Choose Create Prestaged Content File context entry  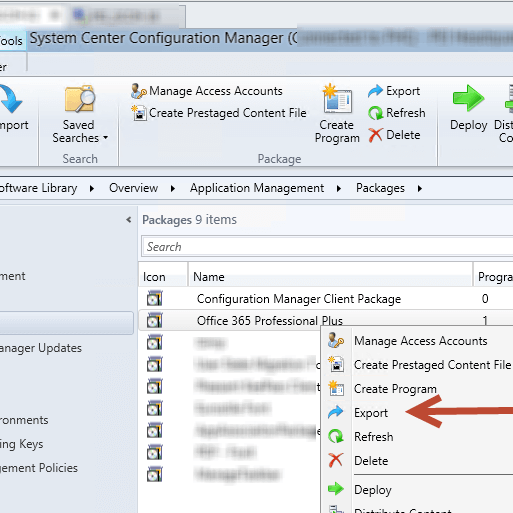(432, 365)
